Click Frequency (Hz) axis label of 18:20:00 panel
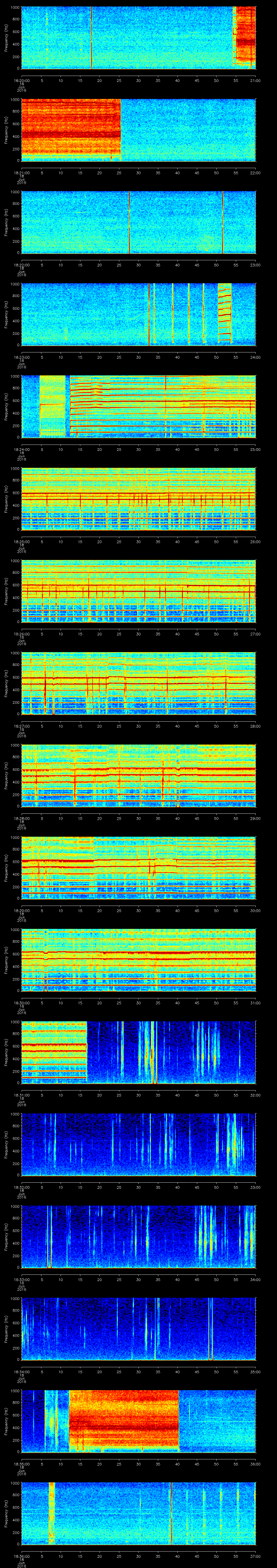Viewport: 277px width, 1568px height. tap(6, 38)
